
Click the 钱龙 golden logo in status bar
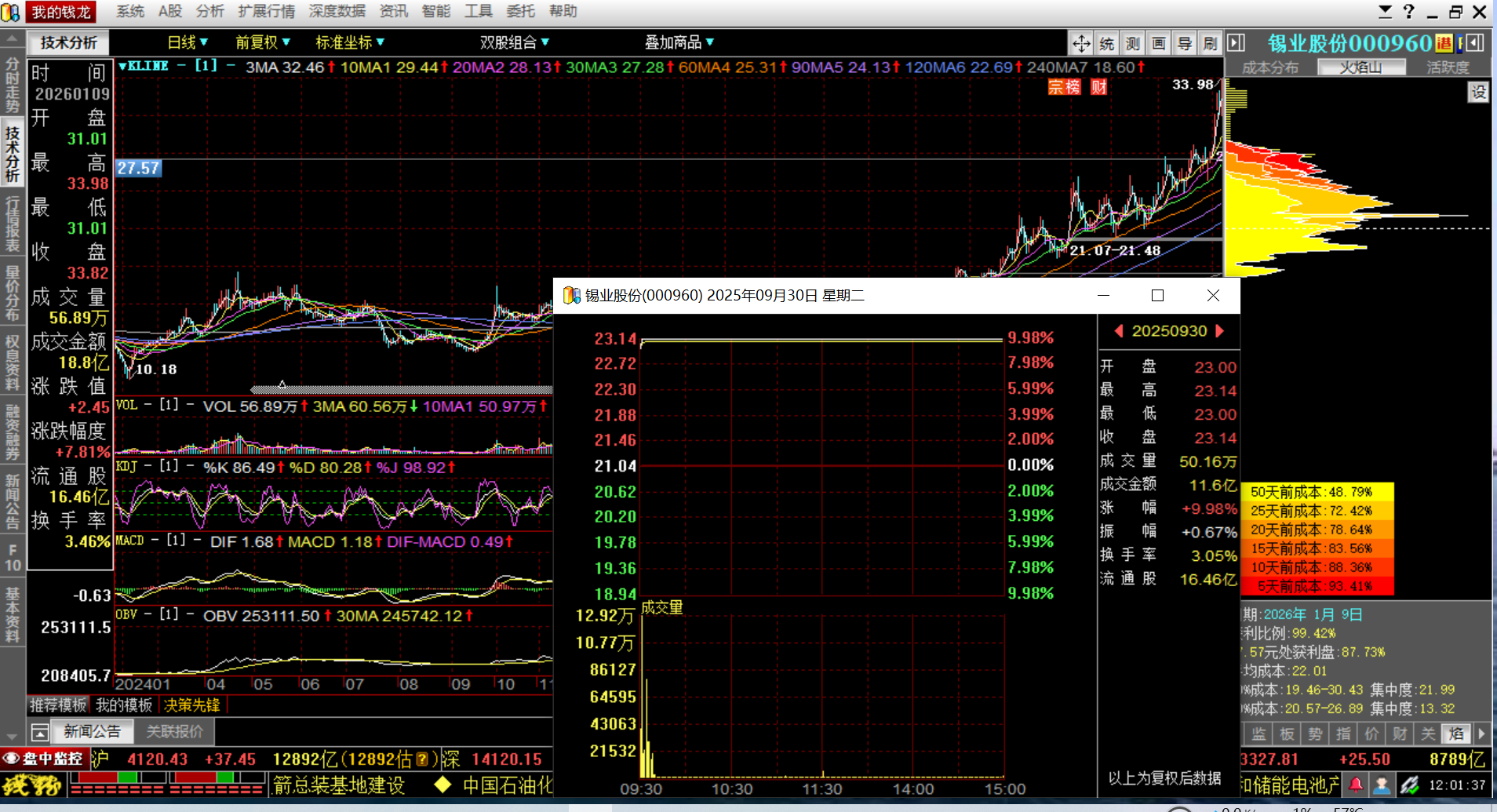[32, 785]
